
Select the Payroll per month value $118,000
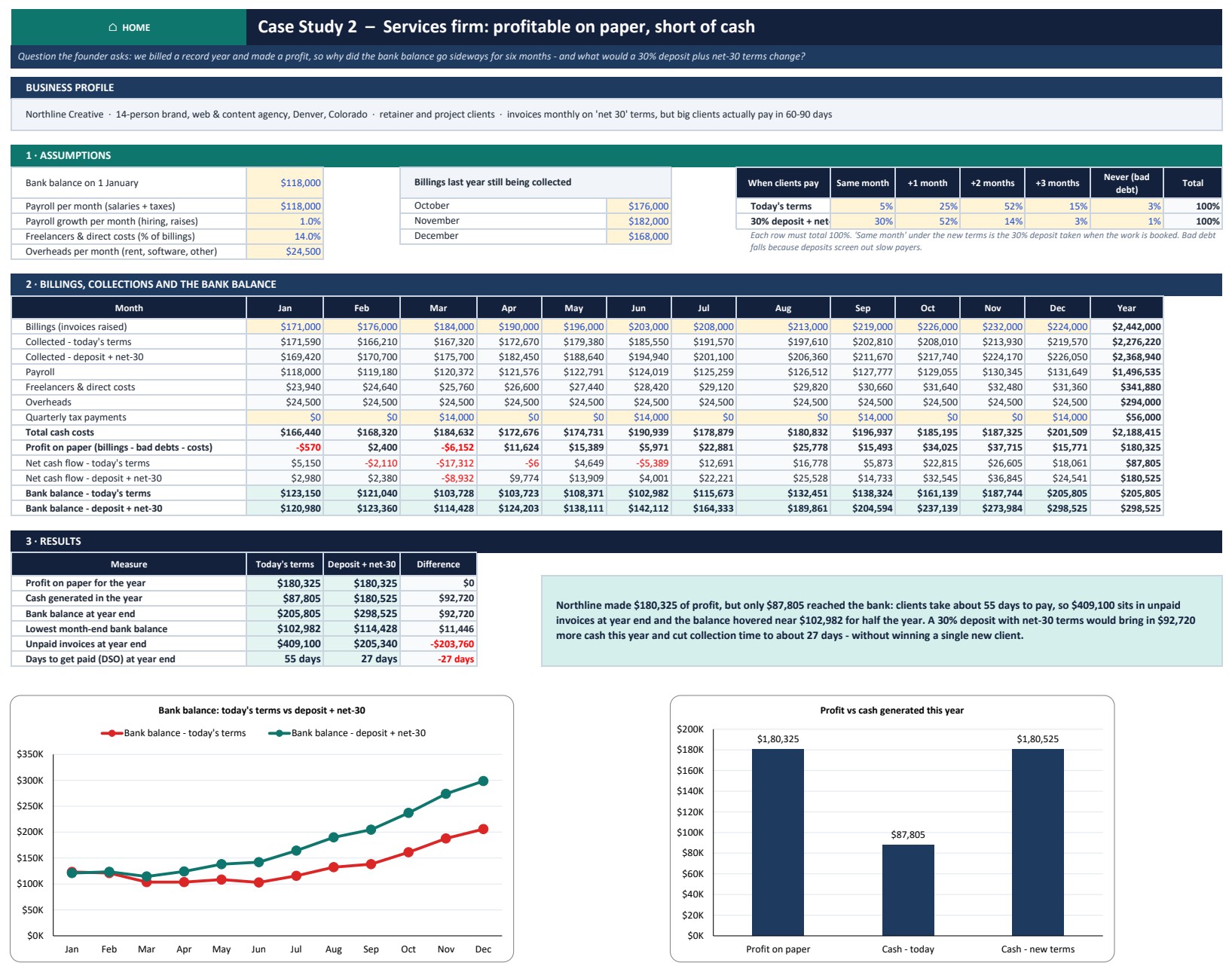pyautogui.click(x=285, y=206)
